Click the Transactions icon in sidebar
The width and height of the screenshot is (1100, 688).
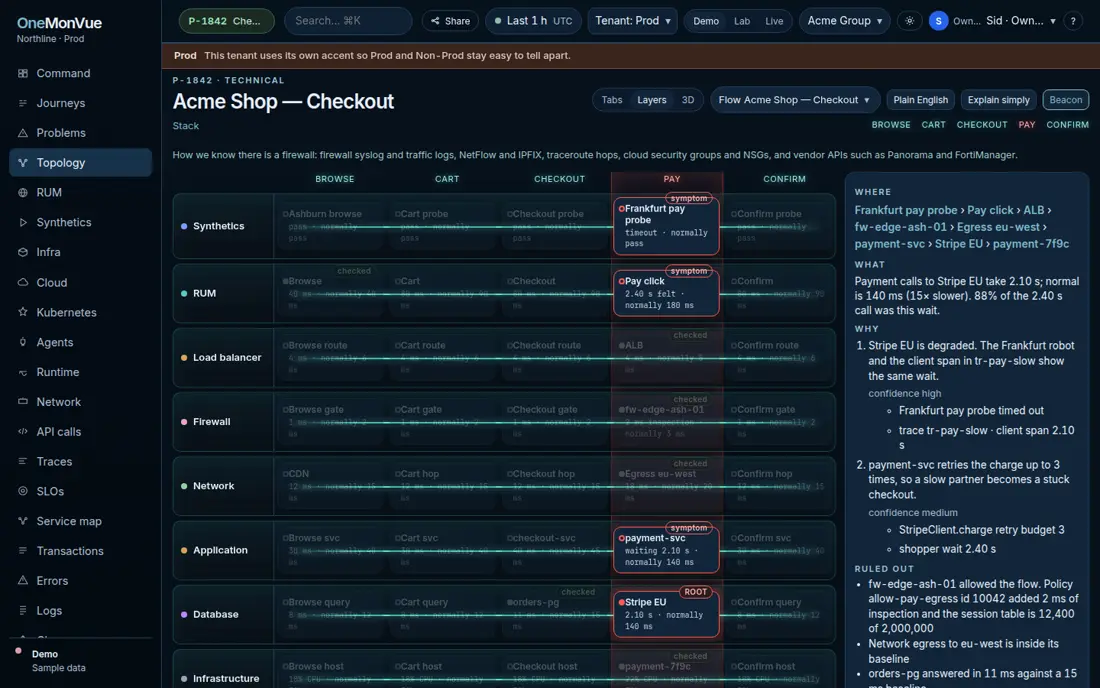pyautogui.click(x=22, y=551)
